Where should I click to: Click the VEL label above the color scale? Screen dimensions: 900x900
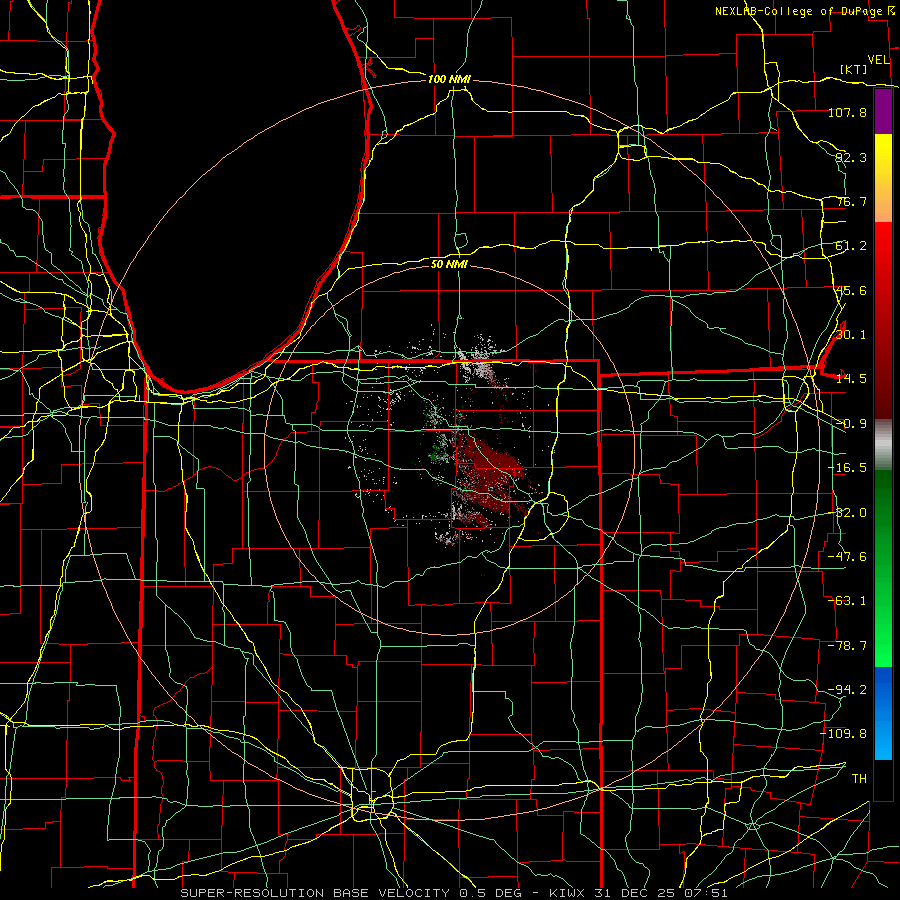point(878,60)
